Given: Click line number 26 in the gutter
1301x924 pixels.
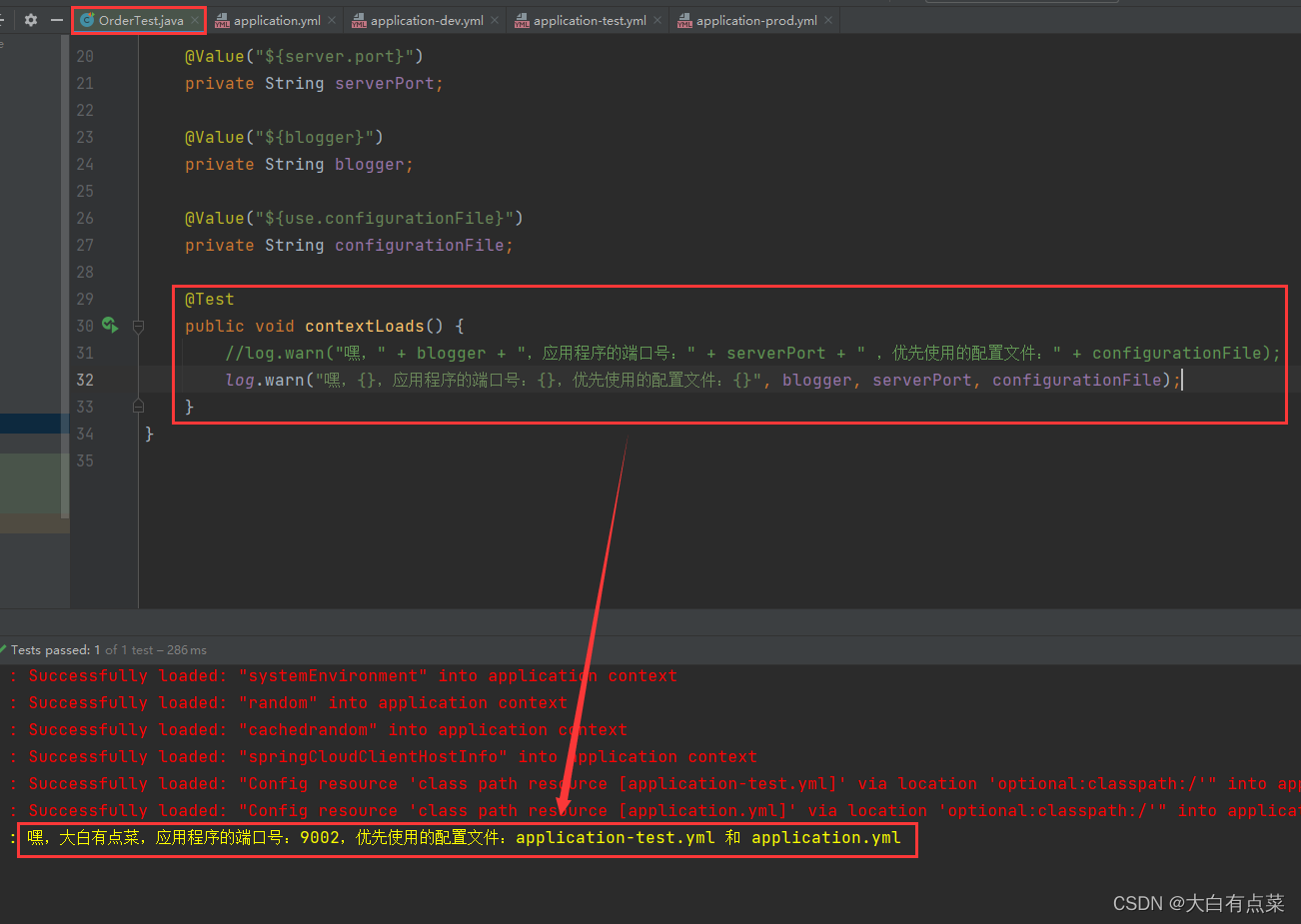Looking at the screenshot, I should (85, 219).
